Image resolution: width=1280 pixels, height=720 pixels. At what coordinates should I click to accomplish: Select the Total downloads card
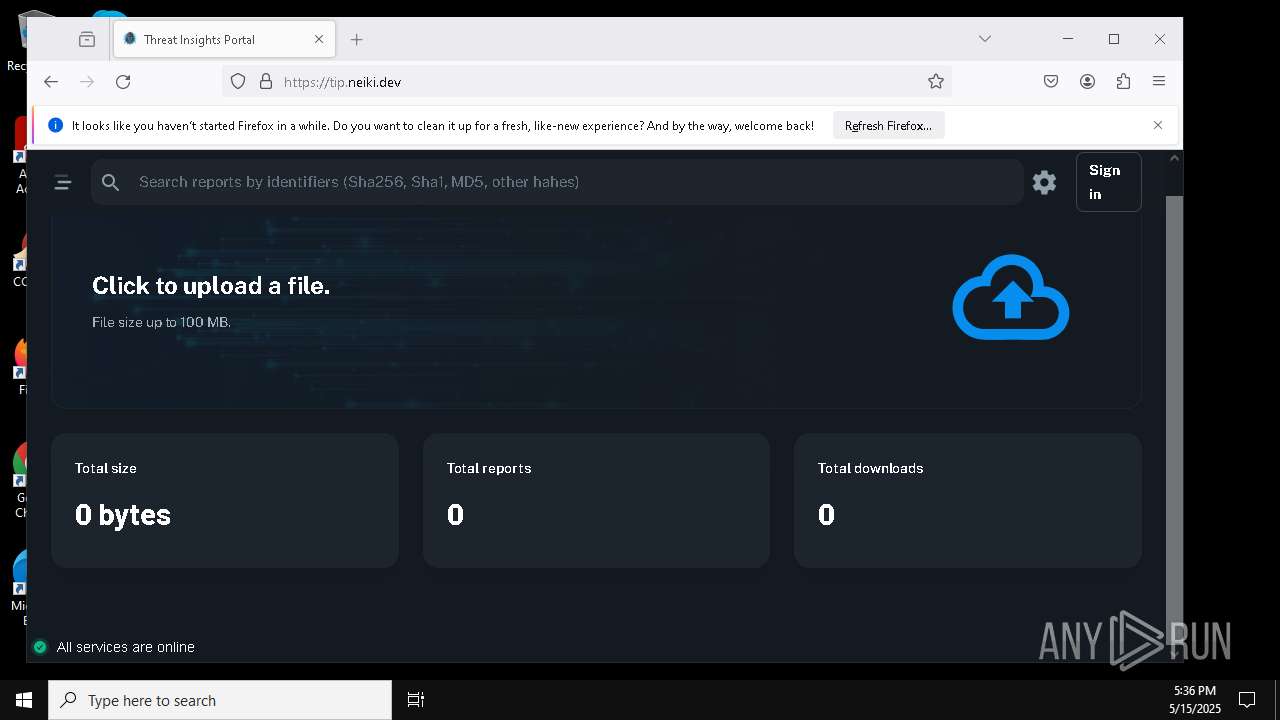tap(968, 501)
